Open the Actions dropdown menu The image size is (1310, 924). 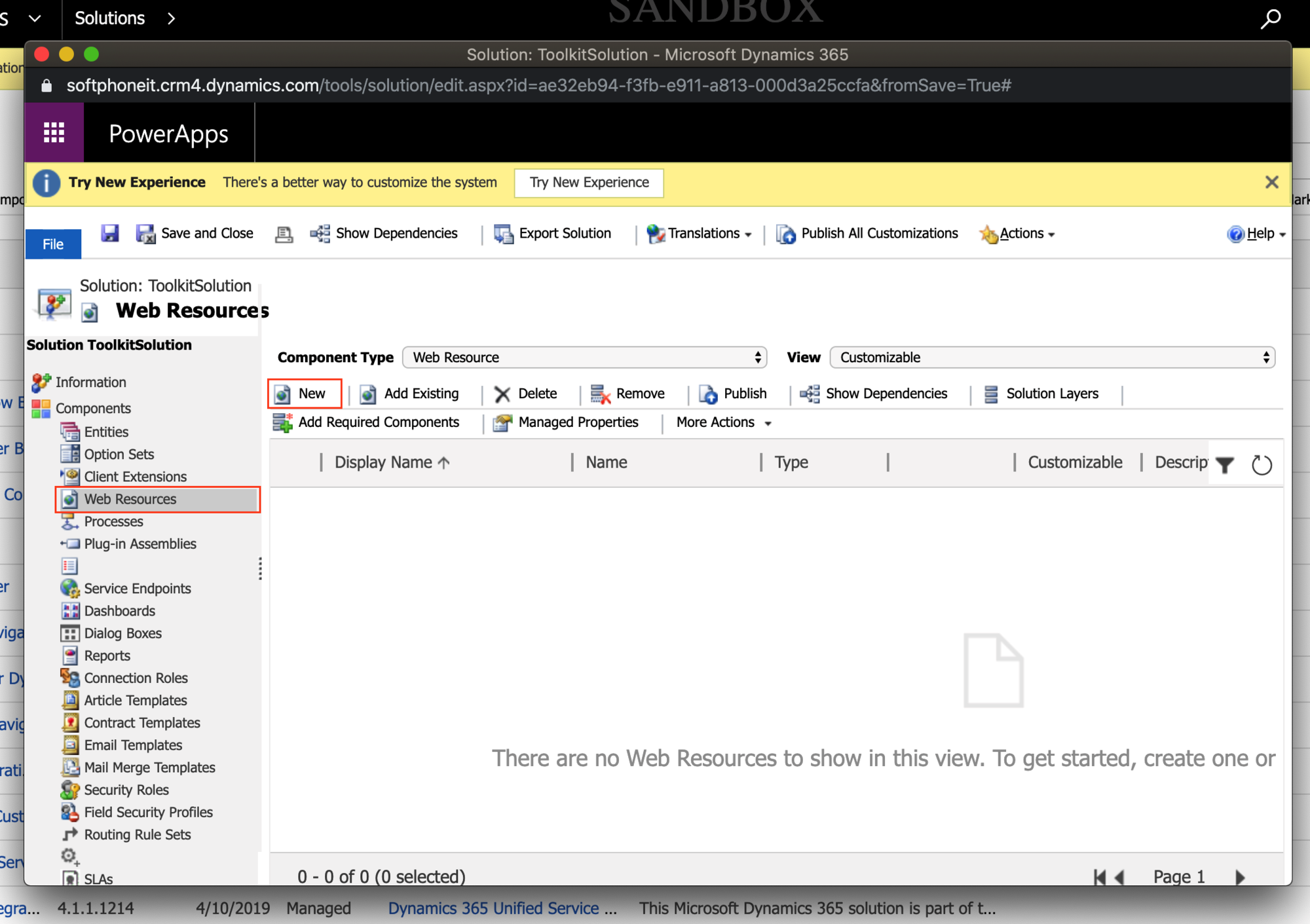click(x=1017, y=233)
